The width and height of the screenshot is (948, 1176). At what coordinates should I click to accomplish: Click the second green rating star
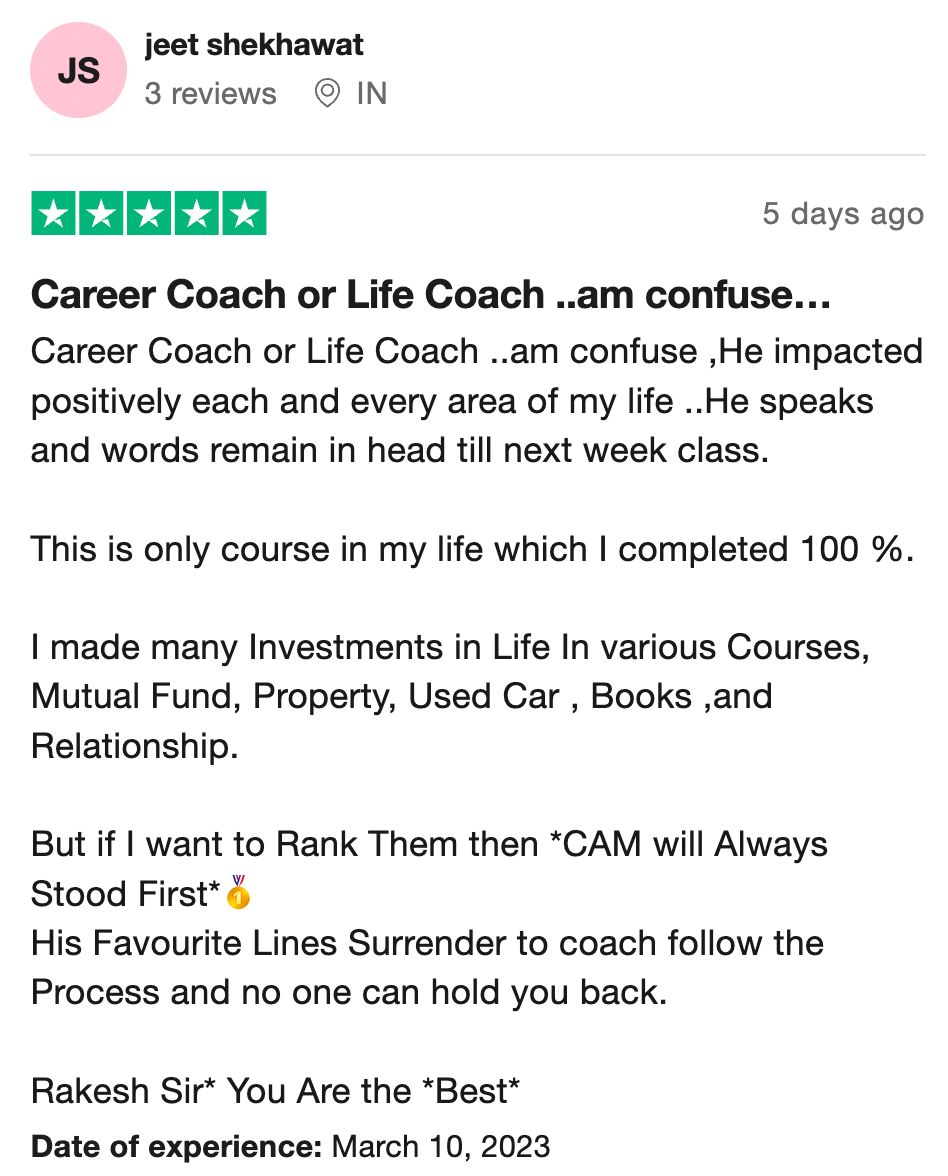click(x=102, y=214)
